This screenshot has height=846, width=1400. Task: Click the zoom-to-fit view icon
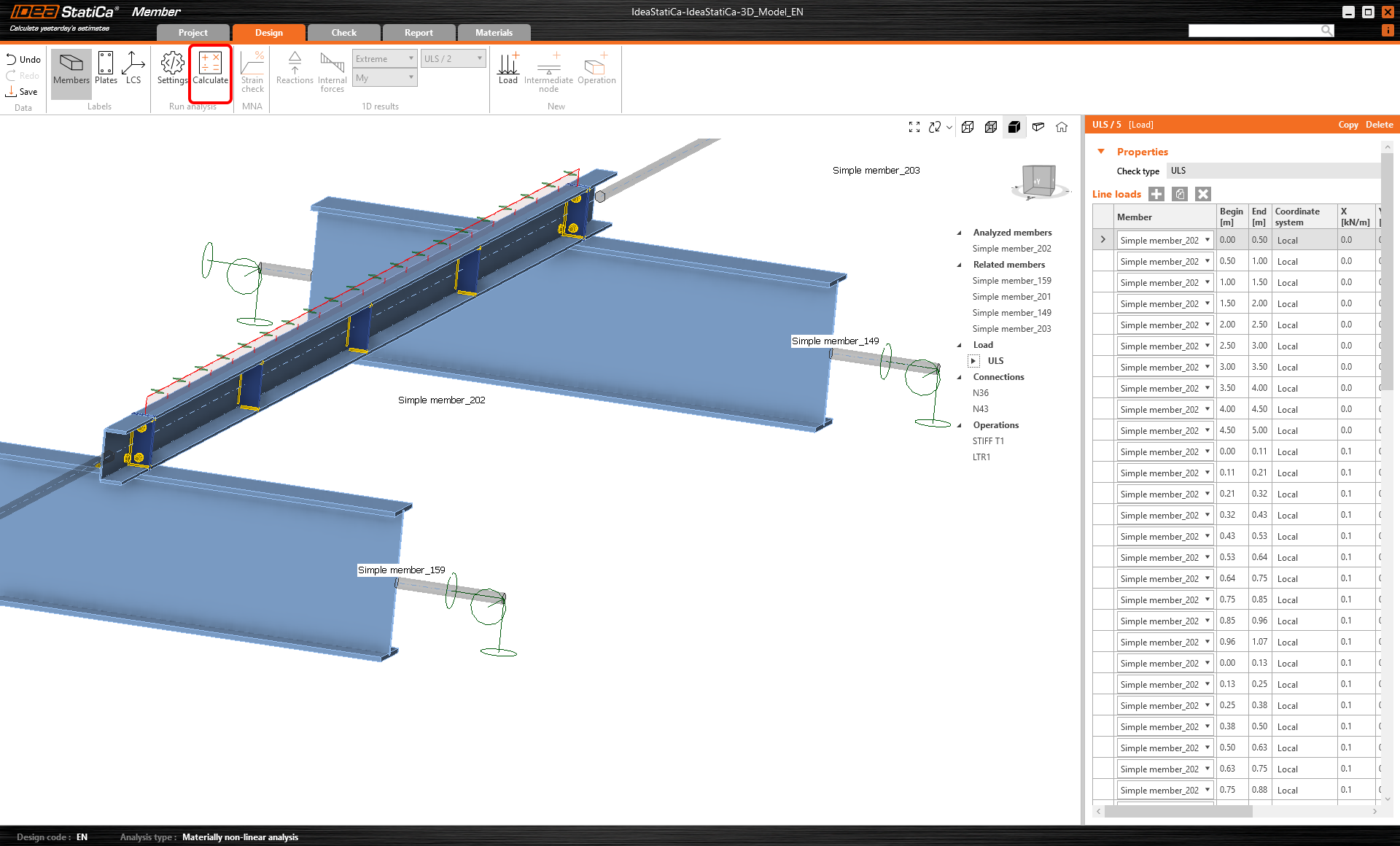[914, 127]
